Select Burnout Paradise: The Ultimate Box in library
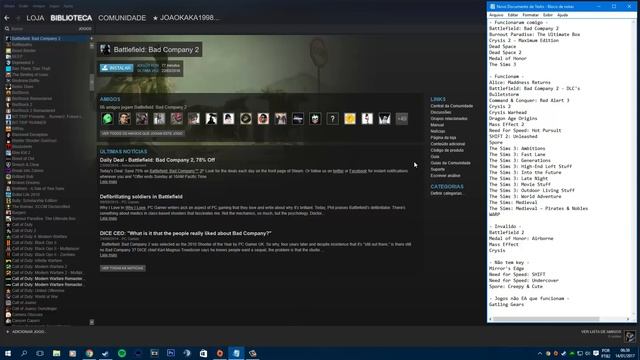 point(43,218)
